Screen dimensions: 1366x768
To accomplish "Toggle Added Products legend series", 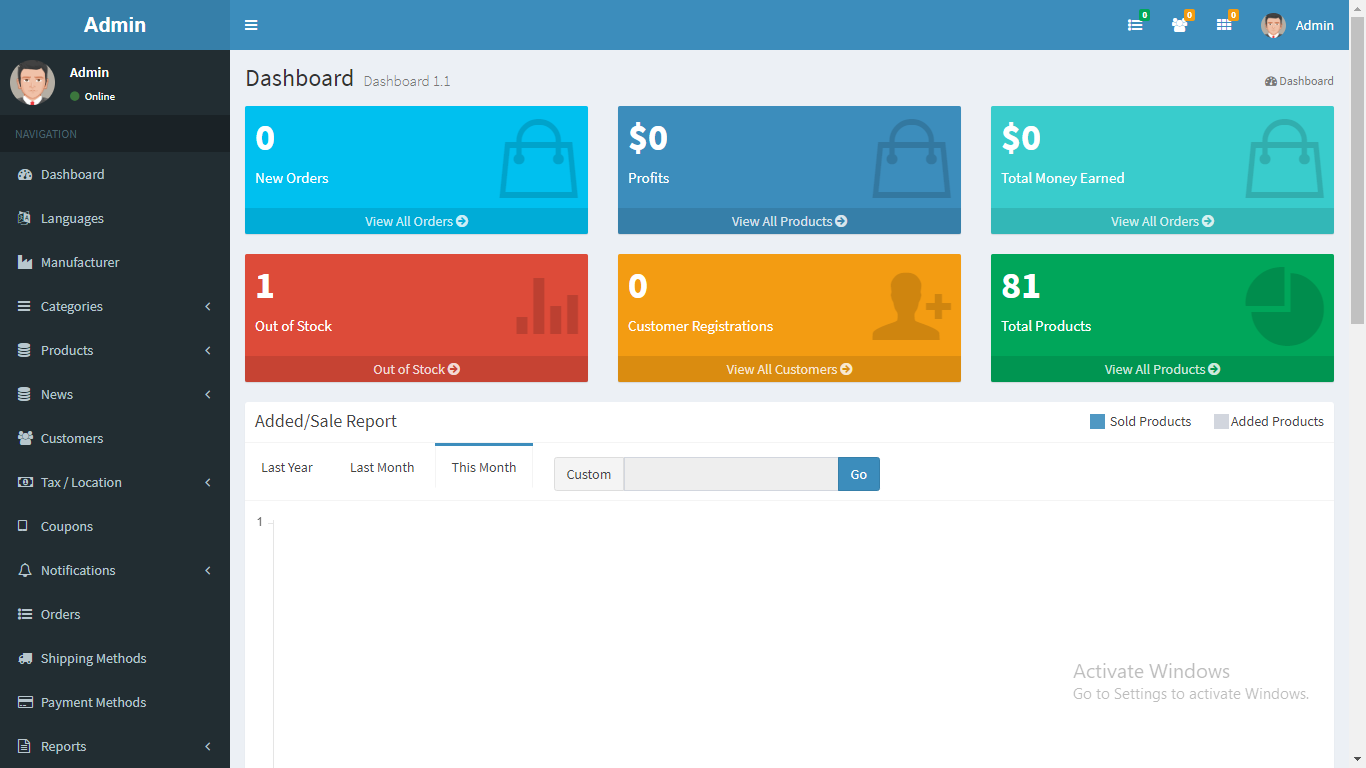I will click(1268, 421).
